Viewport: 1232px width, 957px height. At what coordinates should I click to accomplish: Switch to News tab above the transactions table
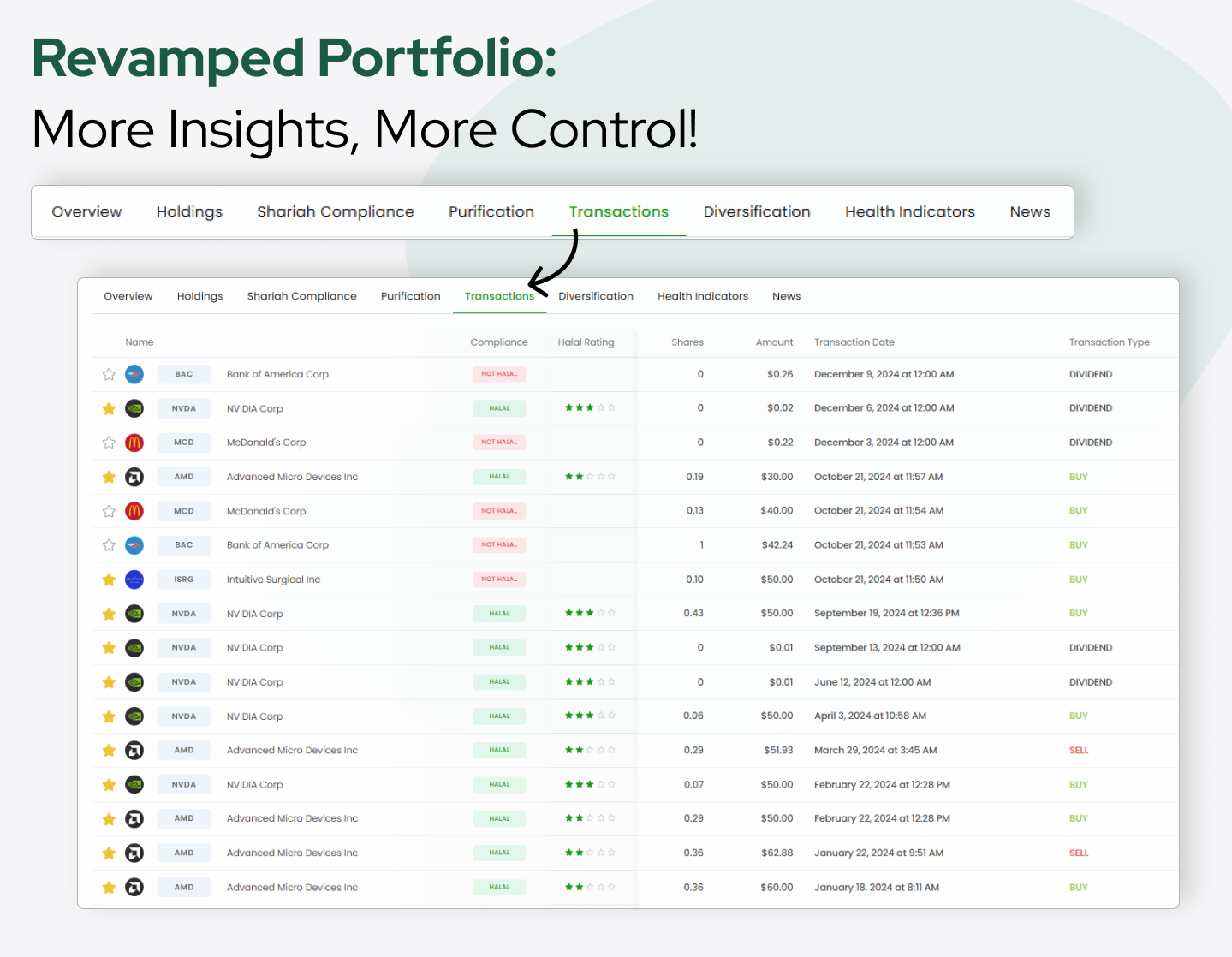(787, 296)
